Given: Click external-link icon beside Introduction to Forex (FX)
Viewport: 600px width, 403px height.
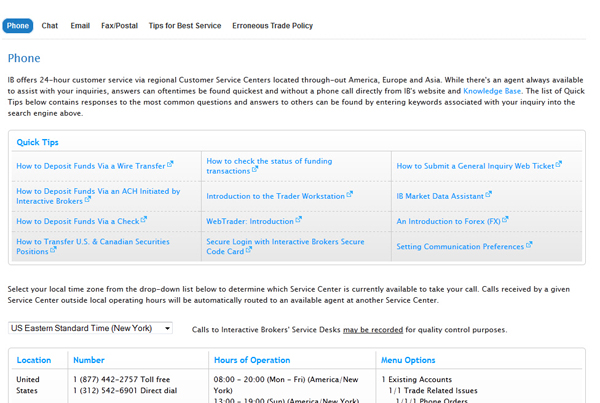Looking at the screenshot, I should 505,219.
